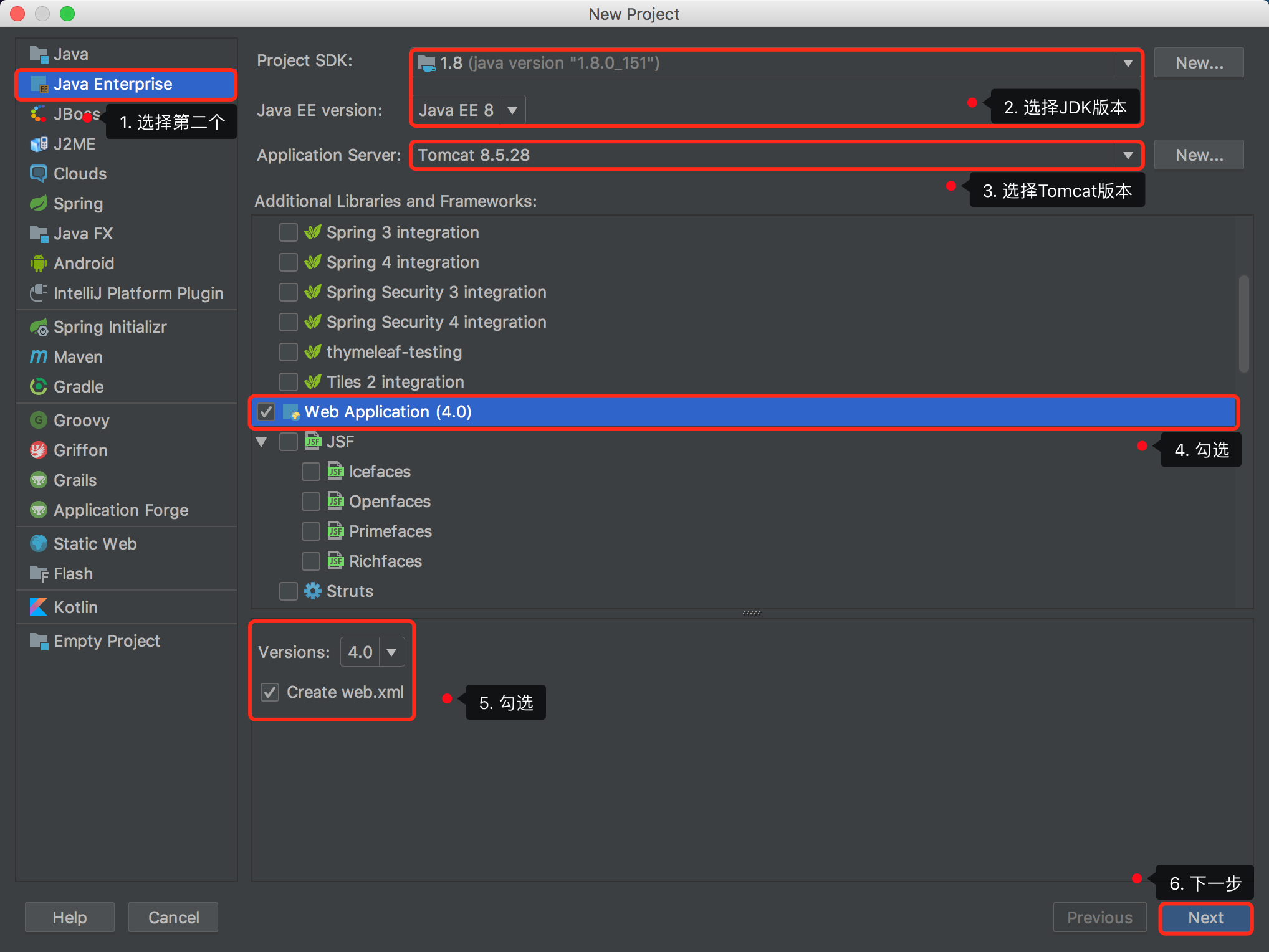
Task: Check the Primefaces checkbox
Action: (x=311, y=531)
